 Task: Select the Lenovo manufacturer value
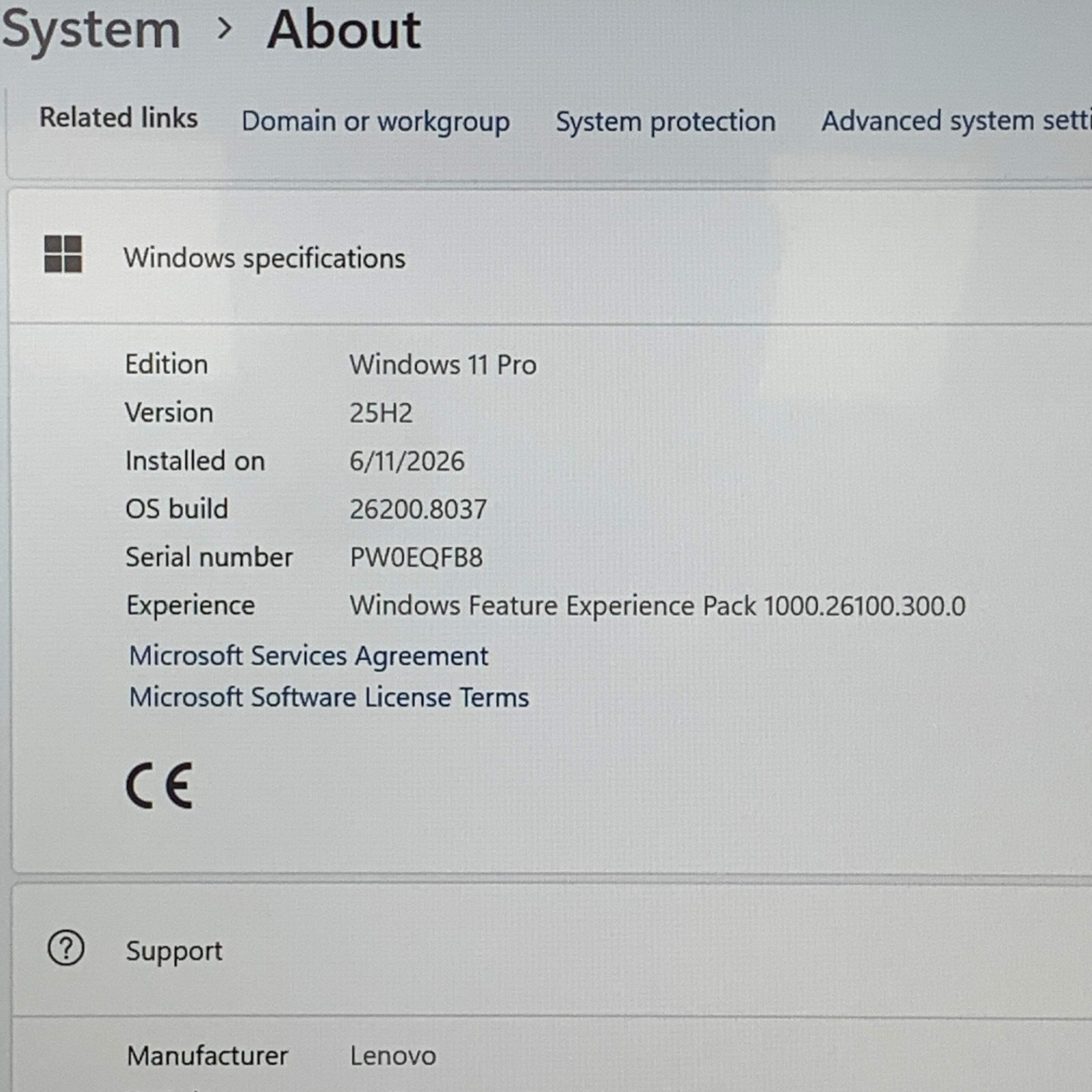click(x=393, y=1056)
